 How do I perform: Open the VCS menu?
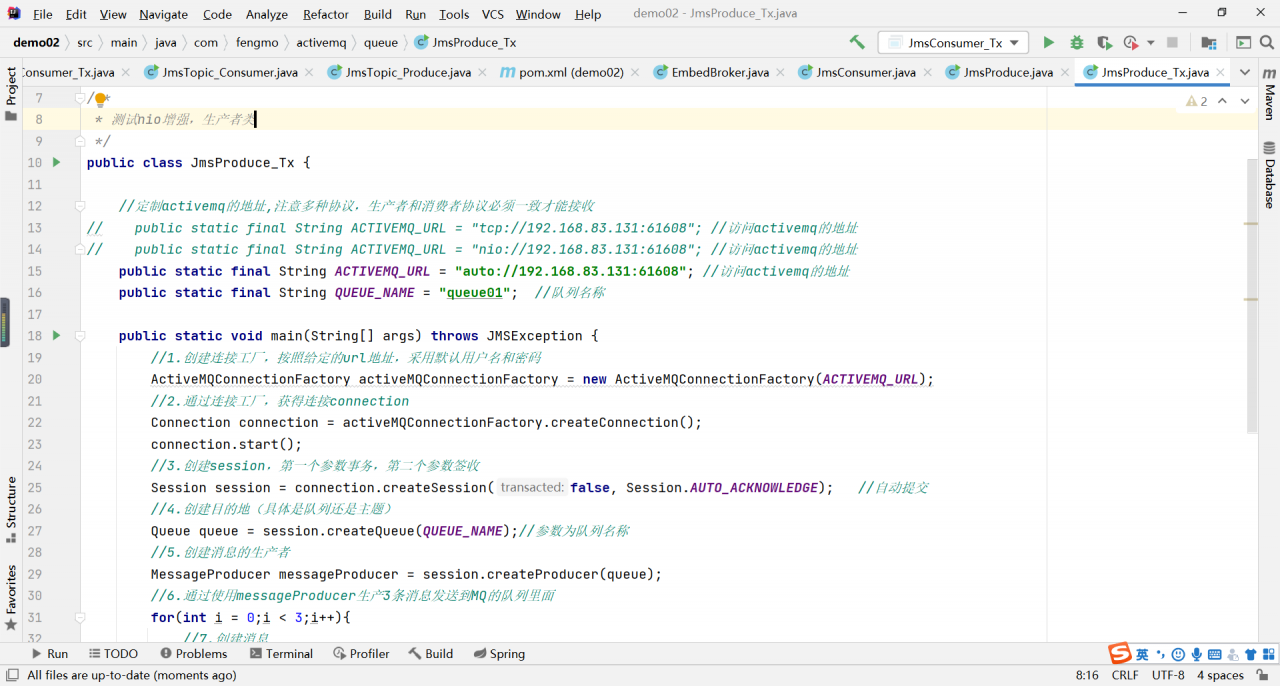(493, 14)
